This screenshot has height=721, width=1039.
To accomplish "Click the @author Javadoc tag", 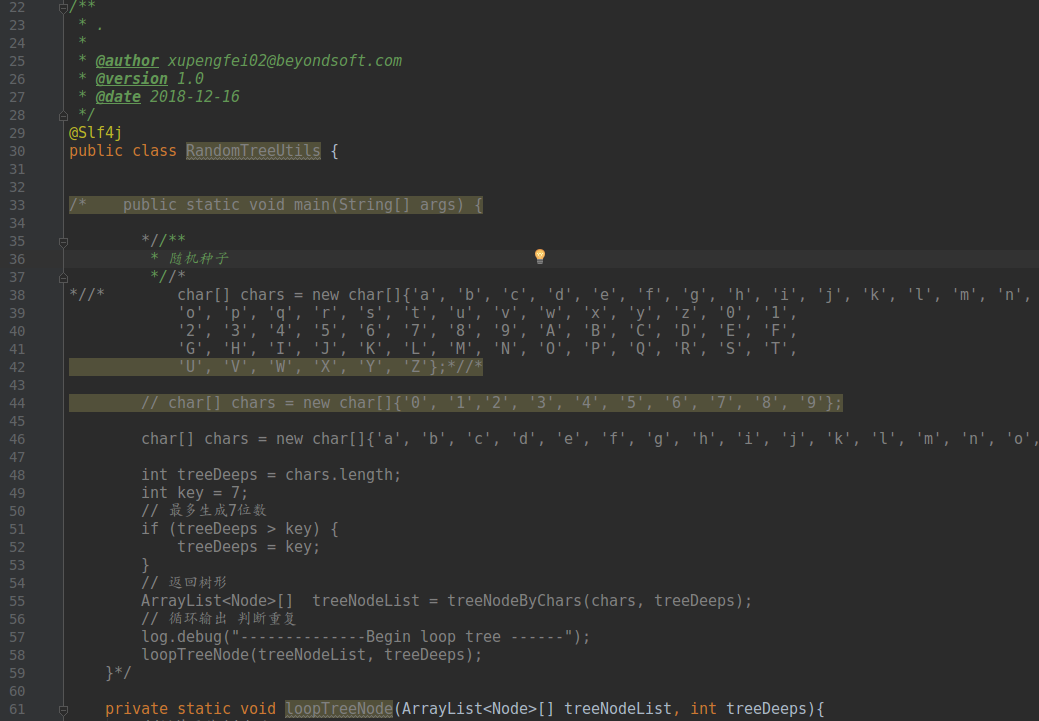I will pyautogui.click(x=127, y=61).
